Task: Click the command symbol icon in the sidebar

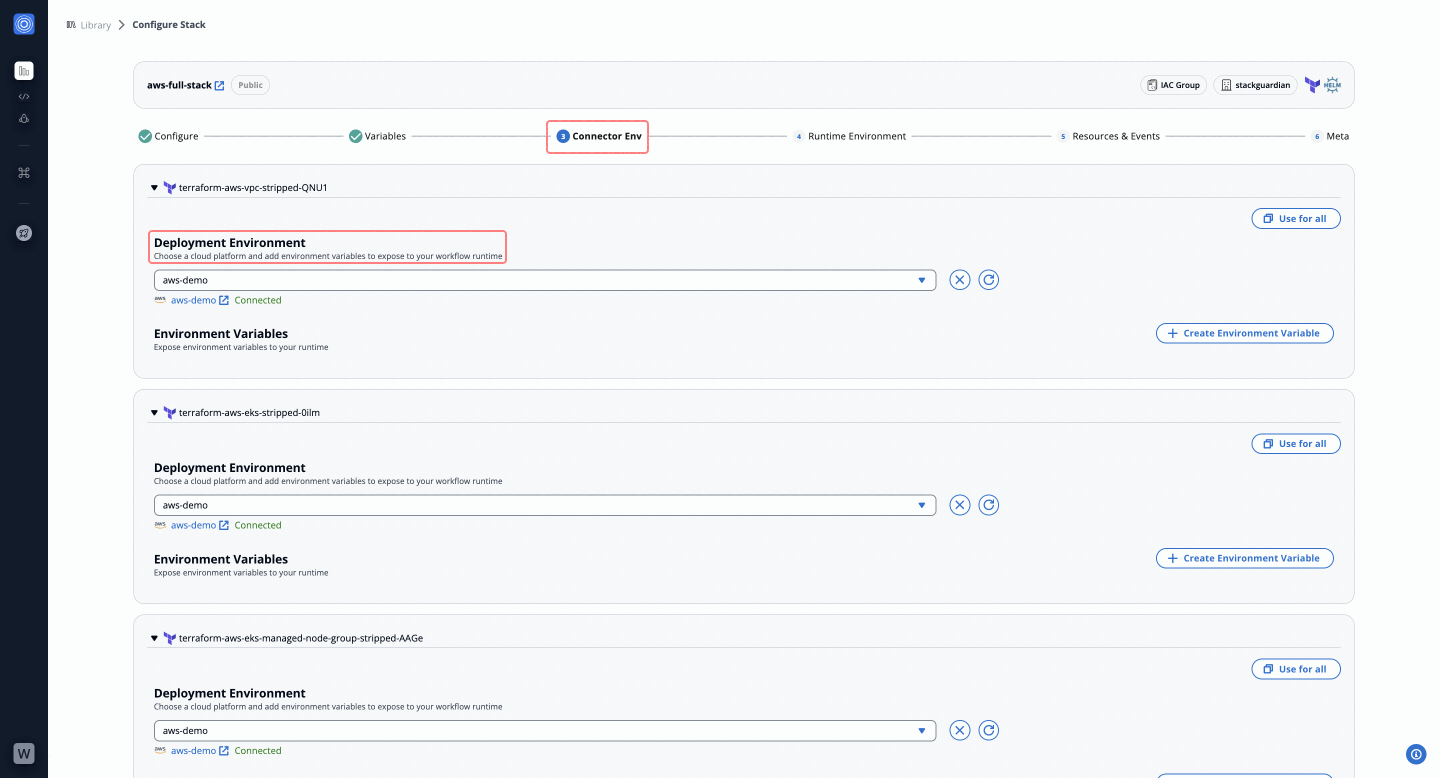Action: [x=24, y=173]
